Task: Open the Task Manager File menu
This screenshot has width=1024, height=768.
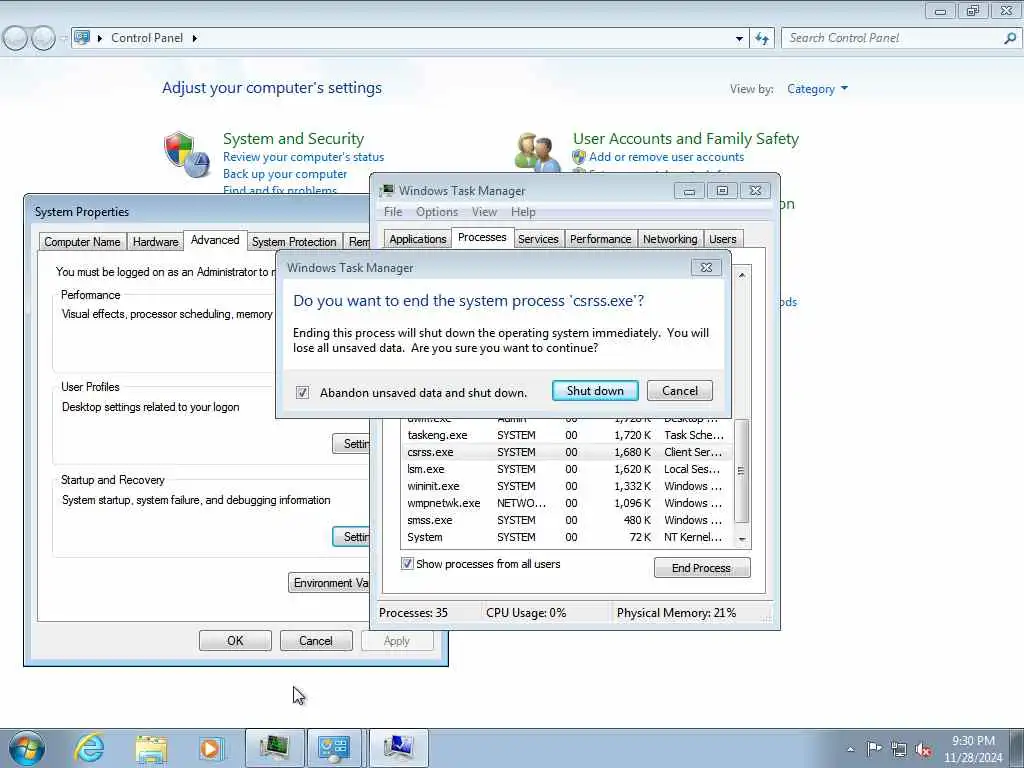Action: tap(393, 212)
